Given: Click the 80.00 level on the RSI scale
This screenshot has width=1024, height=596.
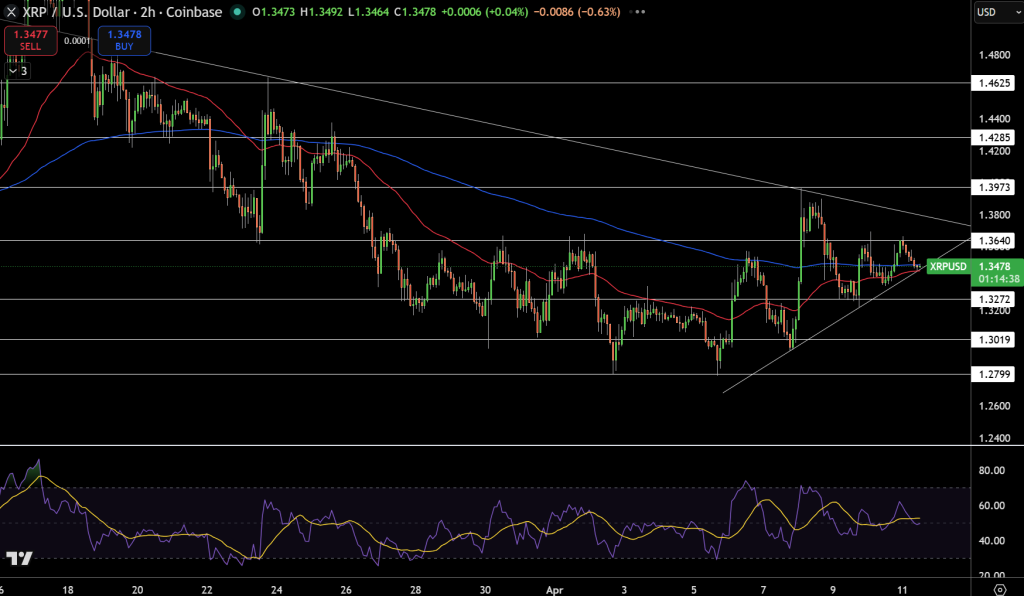Looking at the screenshot, I should pyautogui.click(x=992, y=468).
